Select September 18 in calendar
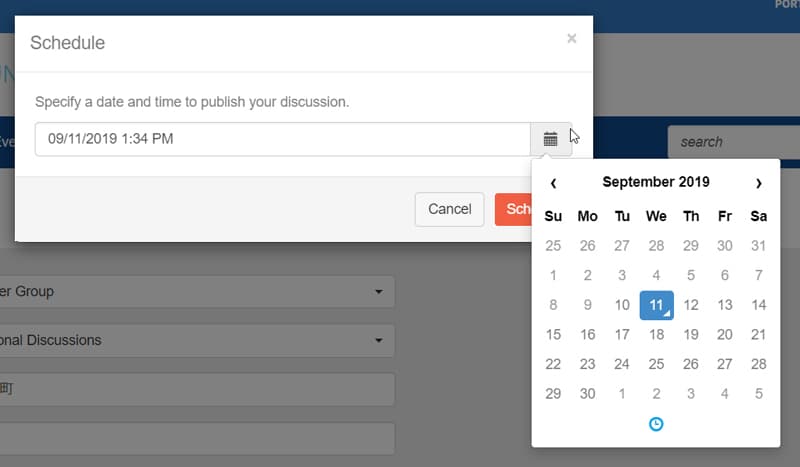The height and width of the screenshot is (467, 800). 656,335
